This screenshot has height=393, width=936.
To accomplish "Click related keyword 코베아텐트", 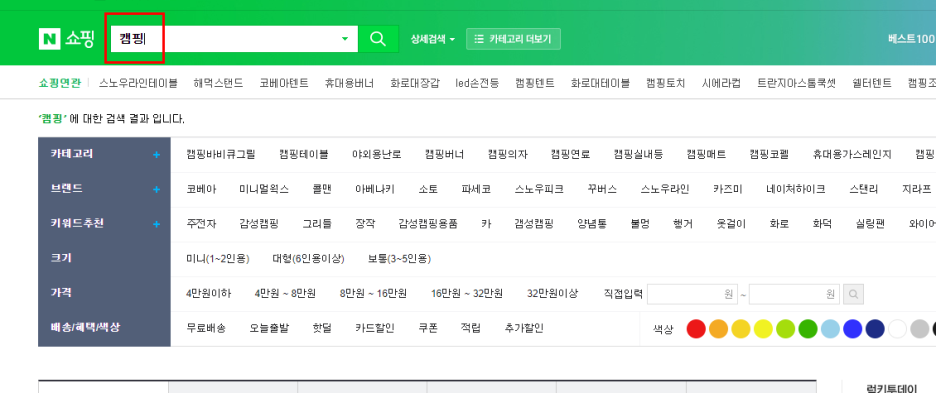I will [x=284, y=83].
